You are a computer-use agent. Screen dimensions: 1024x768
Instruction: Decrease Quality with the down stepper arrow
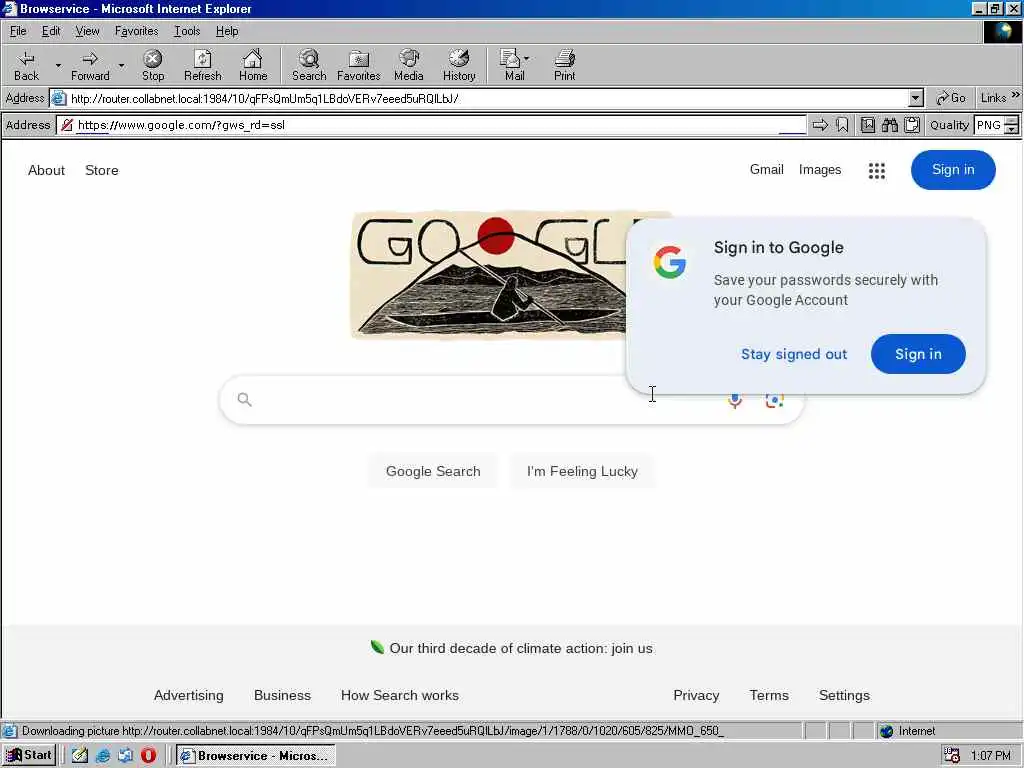pos(1012,129)
